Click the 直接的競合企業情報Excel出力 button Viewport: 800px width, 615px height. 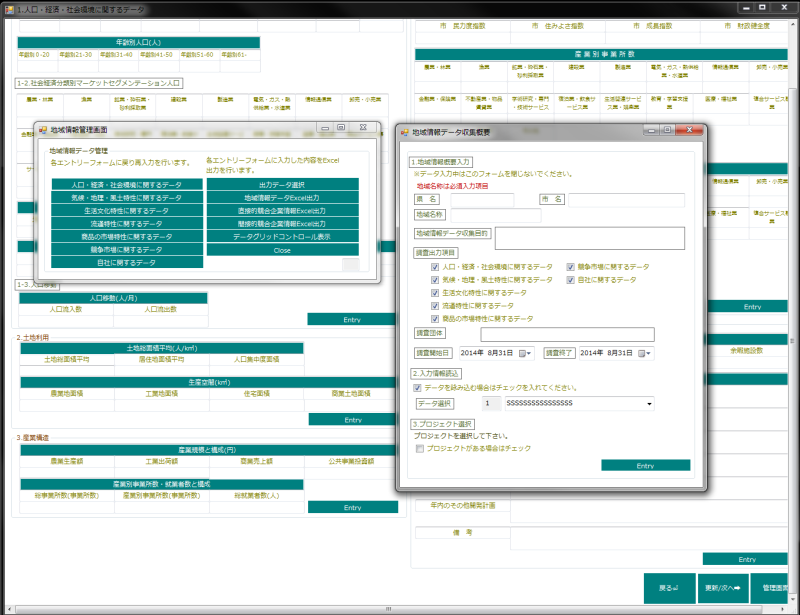[283, 211]
